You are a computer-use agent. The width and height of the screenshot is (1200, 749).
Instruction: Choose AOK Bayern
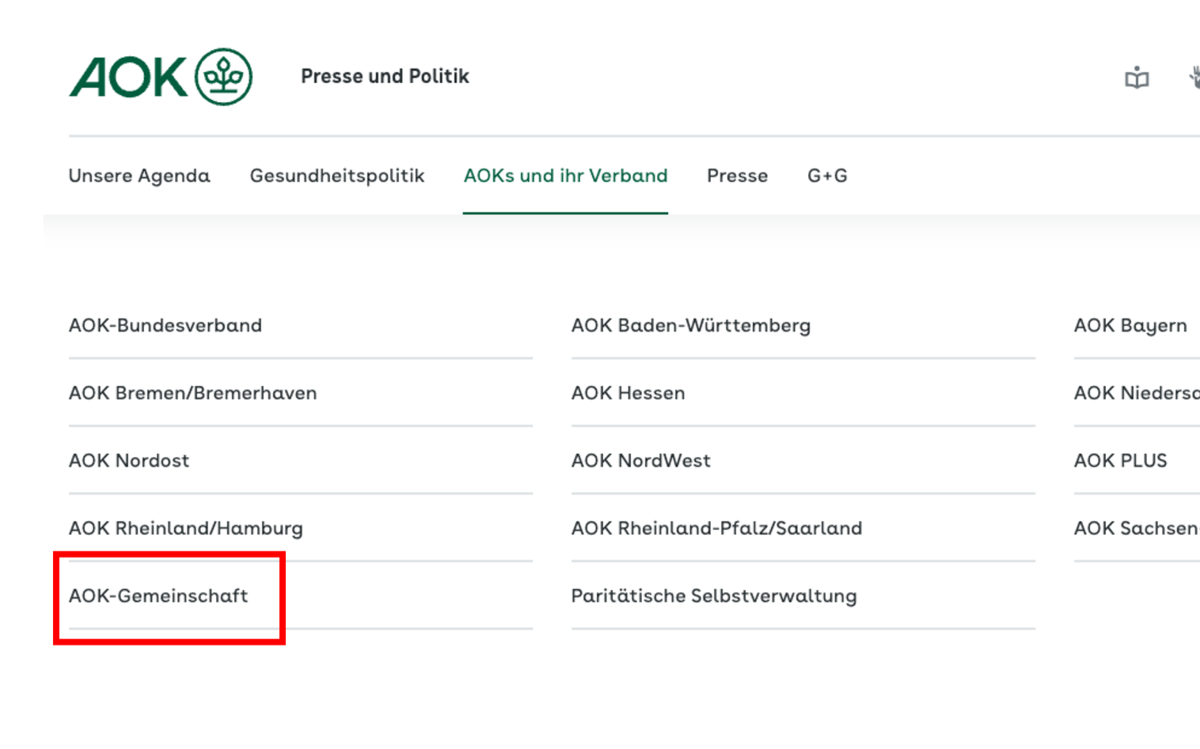1130,326
